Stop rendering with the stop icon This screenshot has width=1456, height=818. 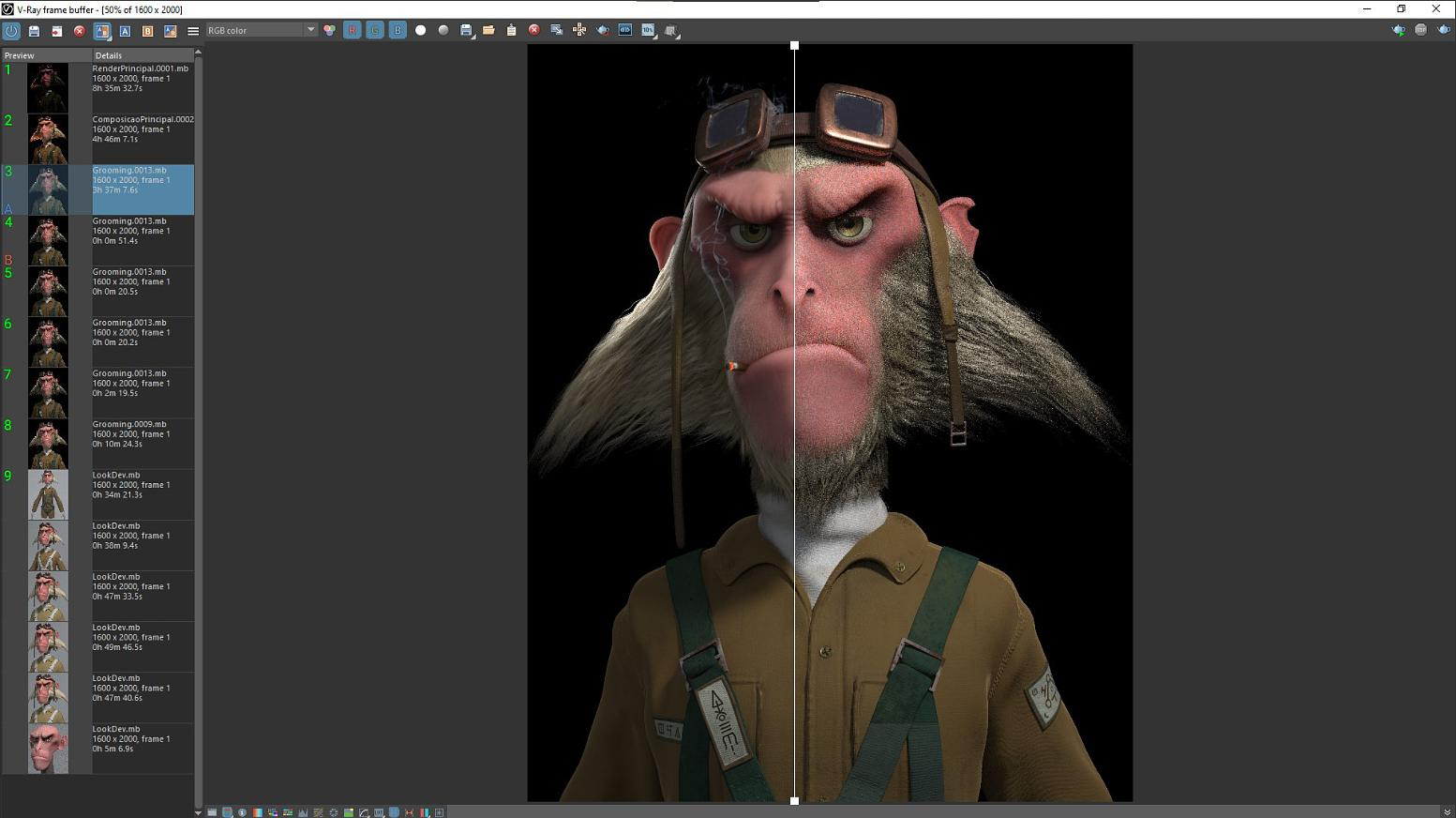[x=1421, y=30]
